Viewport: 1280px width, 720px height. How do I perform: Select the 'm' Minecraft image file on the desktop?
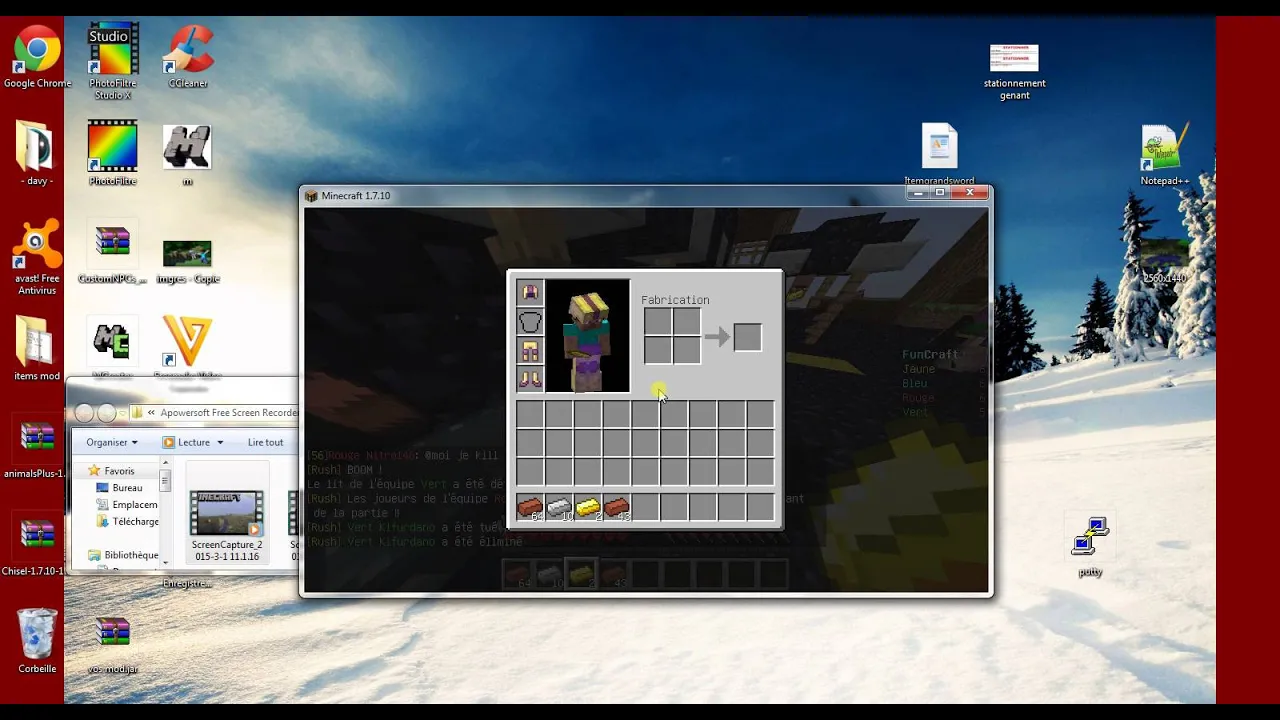point(187,154)
